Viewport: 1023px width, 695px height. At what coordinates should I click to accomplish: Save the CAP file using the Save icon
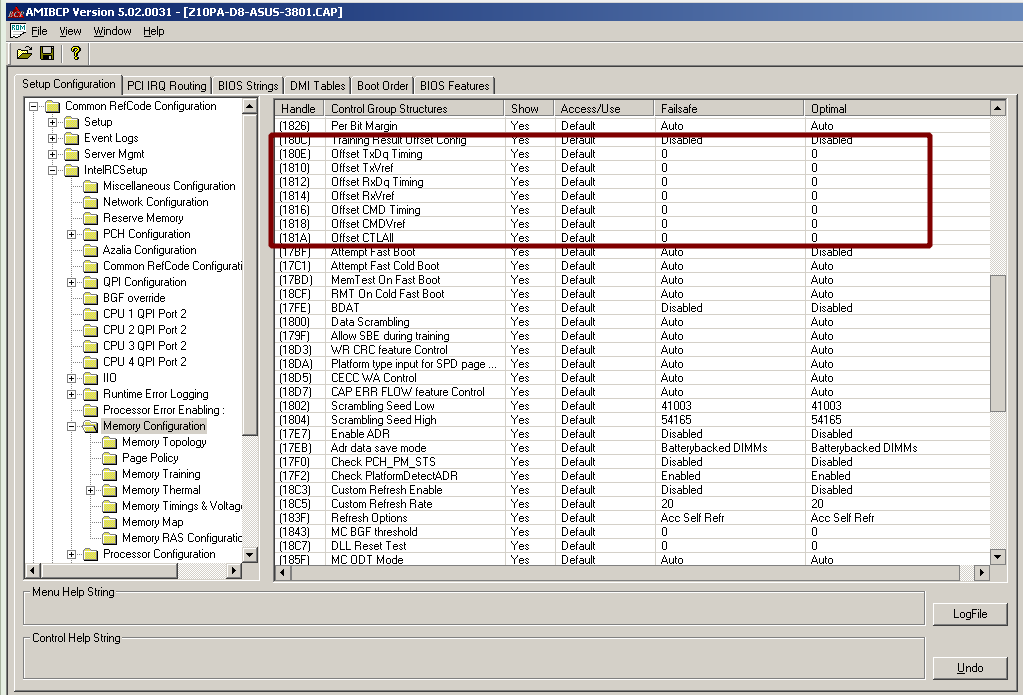(46, 54)
